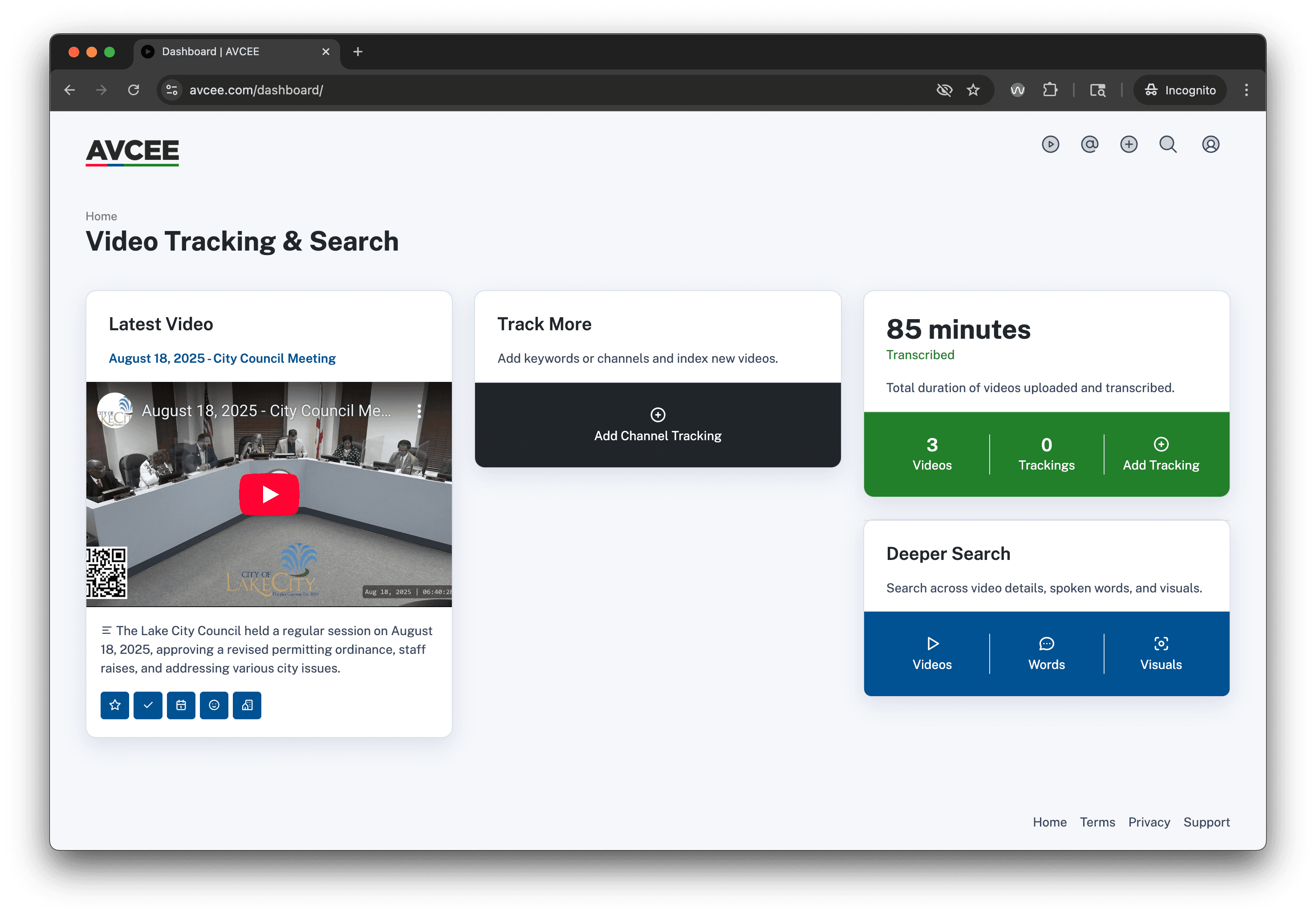This screenshot has width=1316, height=916.
Task: Play the City Council Meeting YouTube video
Action: point(269,494)
